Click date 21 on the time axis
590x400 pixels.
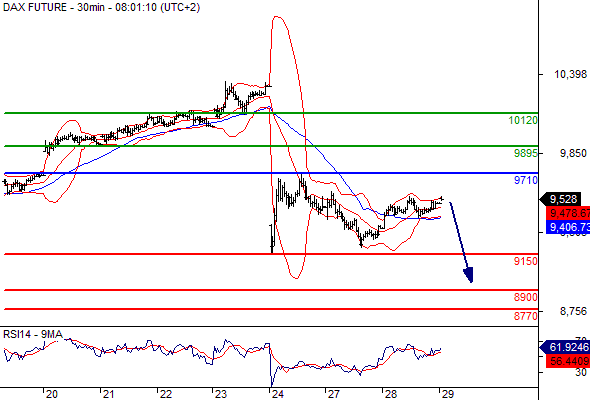pyautogui.click(x=108, y=394)
